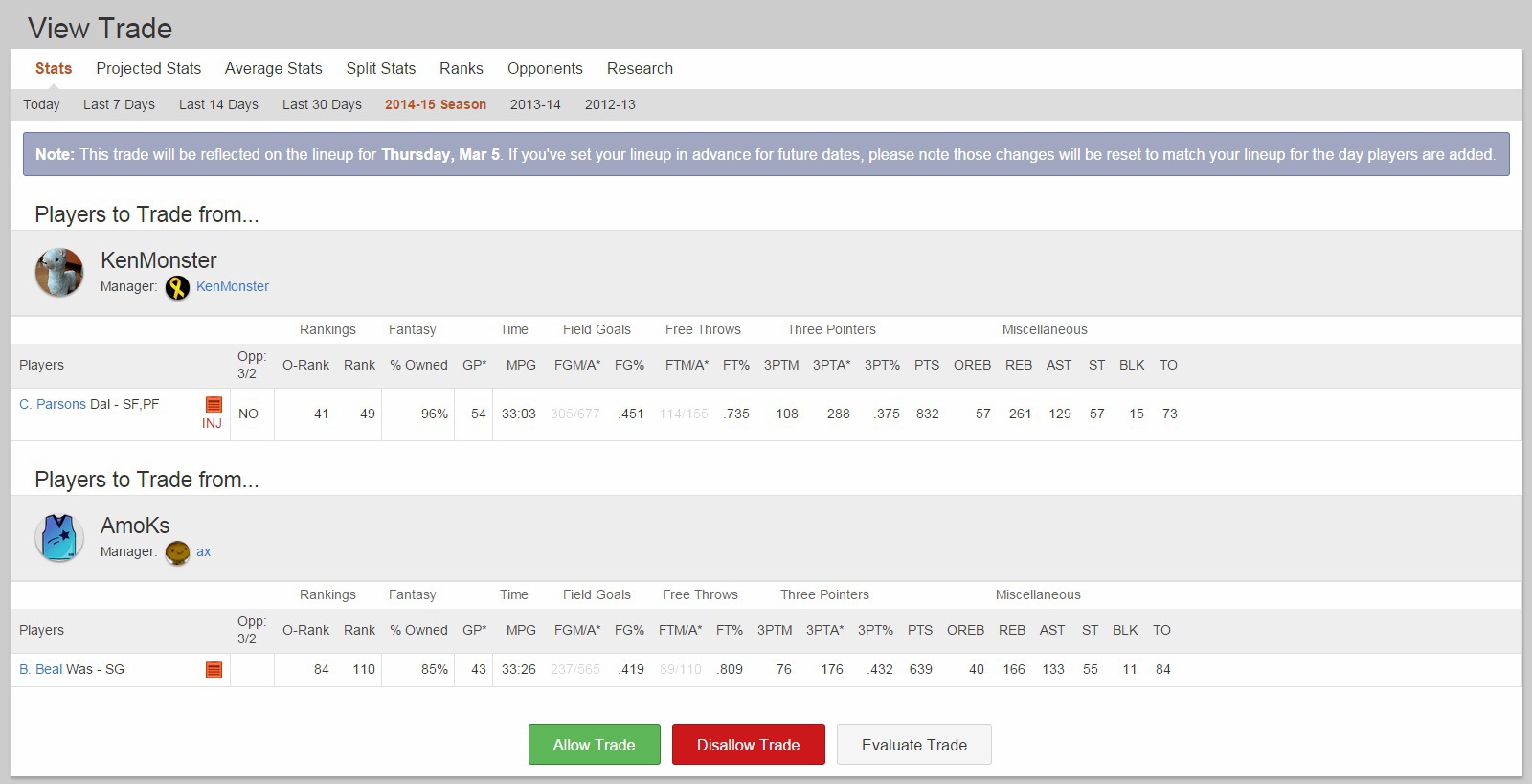The width and height of the screenshot is (1532, 784).
Task: Click O-Rank column header in KenMonster table
Action: pos(305,365)
